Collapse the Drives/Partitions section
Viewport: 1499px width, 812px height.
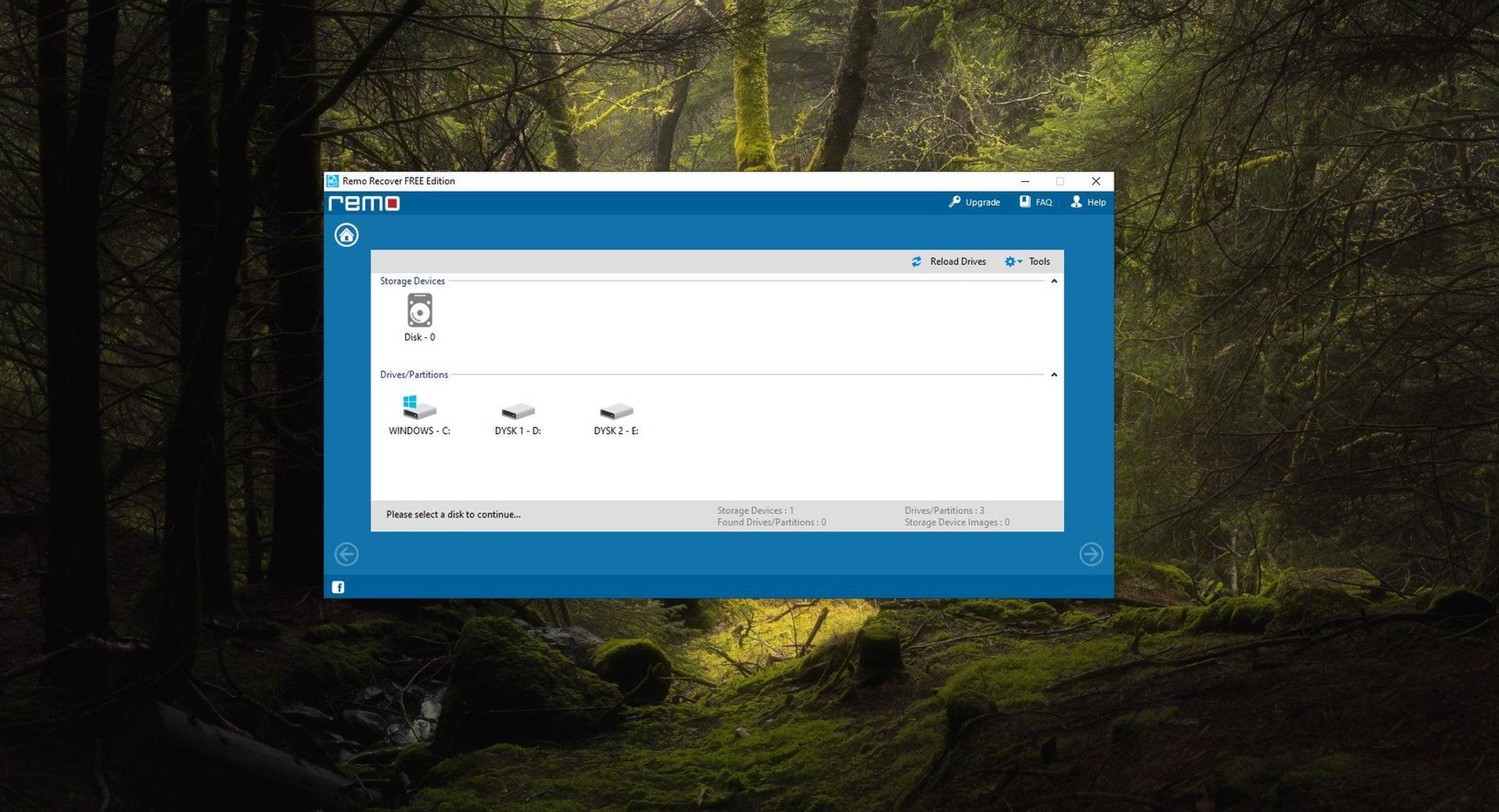pyautogui.click(x=1054, y=375)
